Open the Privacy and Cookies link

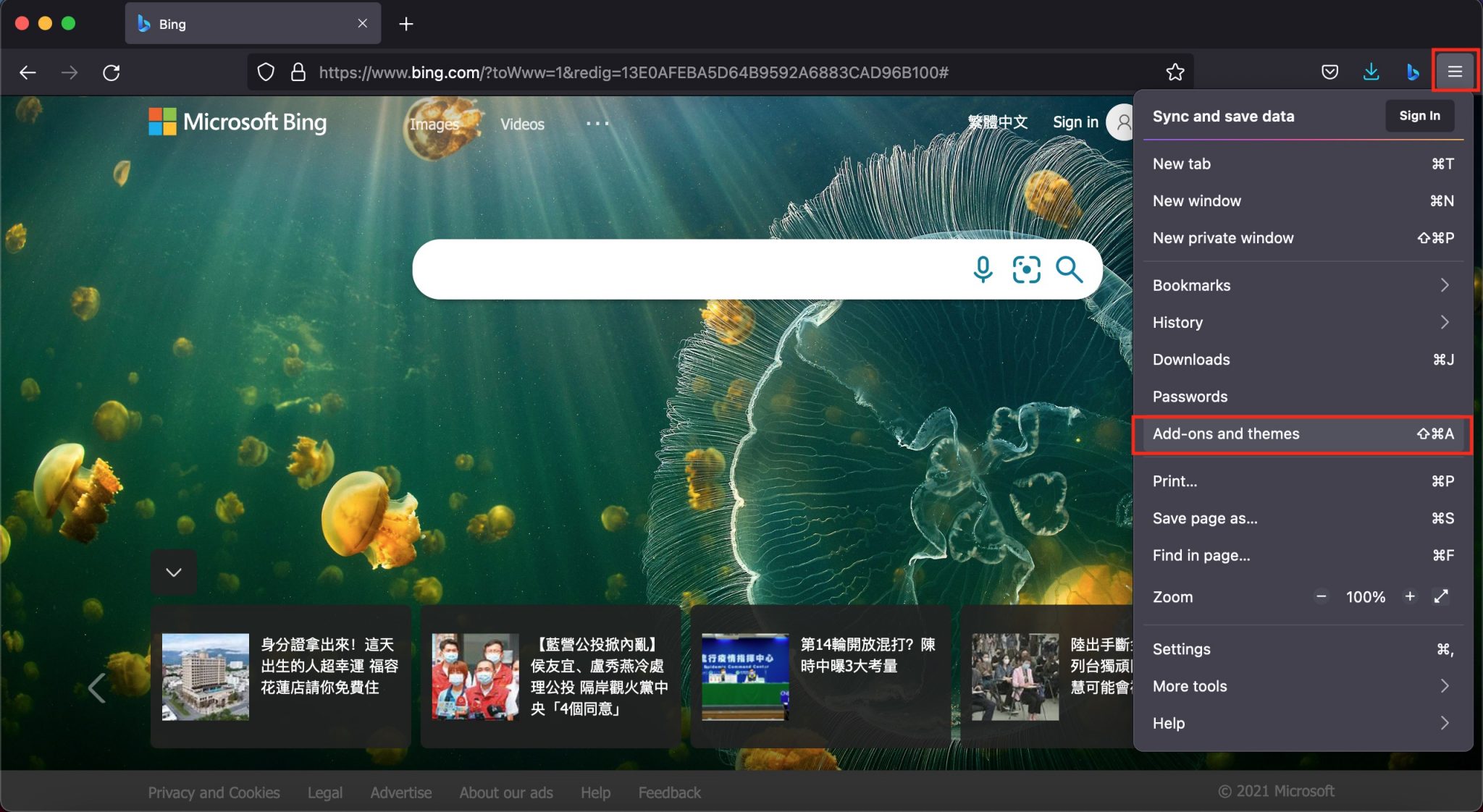pyautogui.click(x=214, y=792)
